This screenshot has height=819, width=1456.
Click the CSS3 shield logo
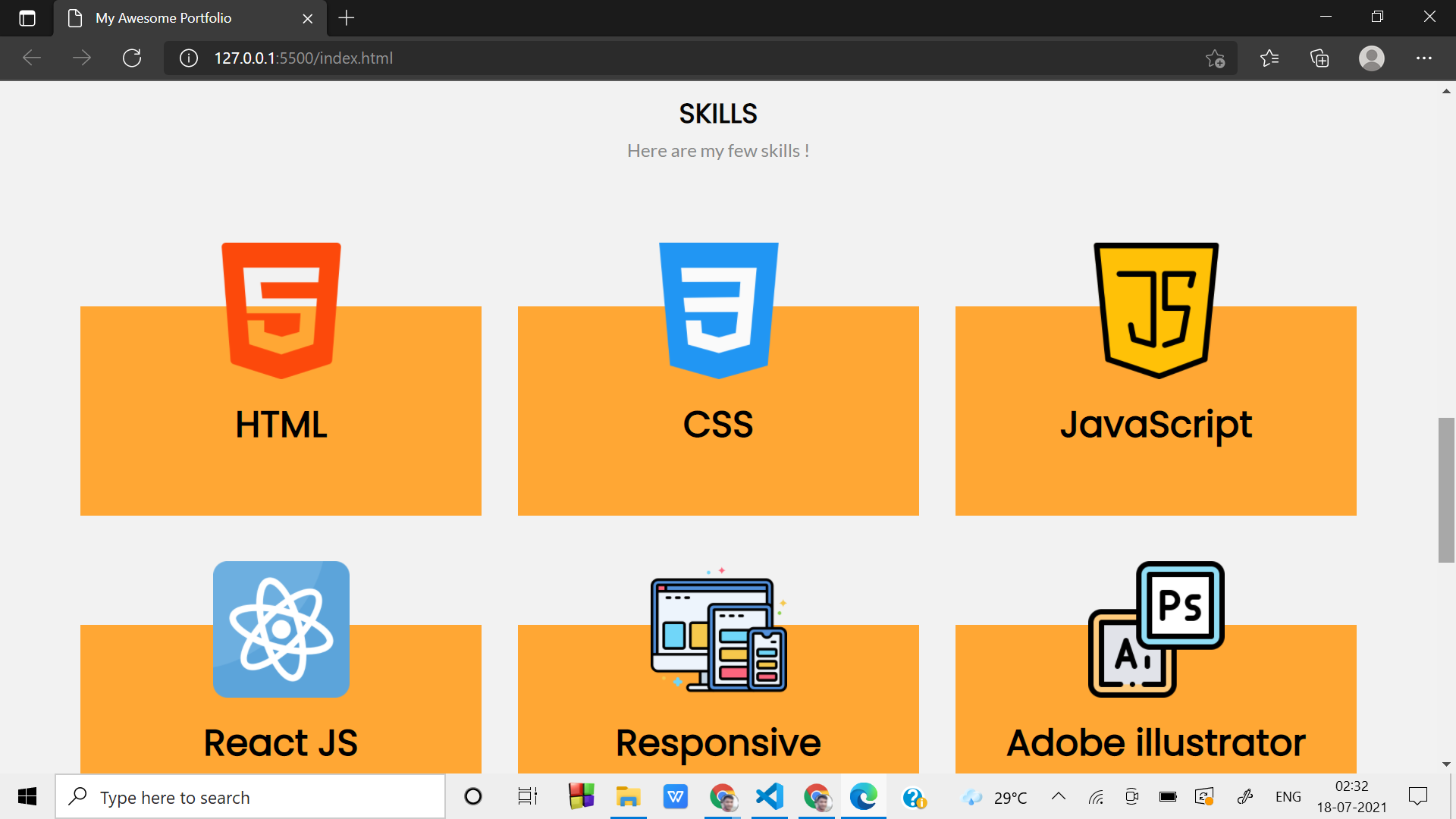click(719, 310)
